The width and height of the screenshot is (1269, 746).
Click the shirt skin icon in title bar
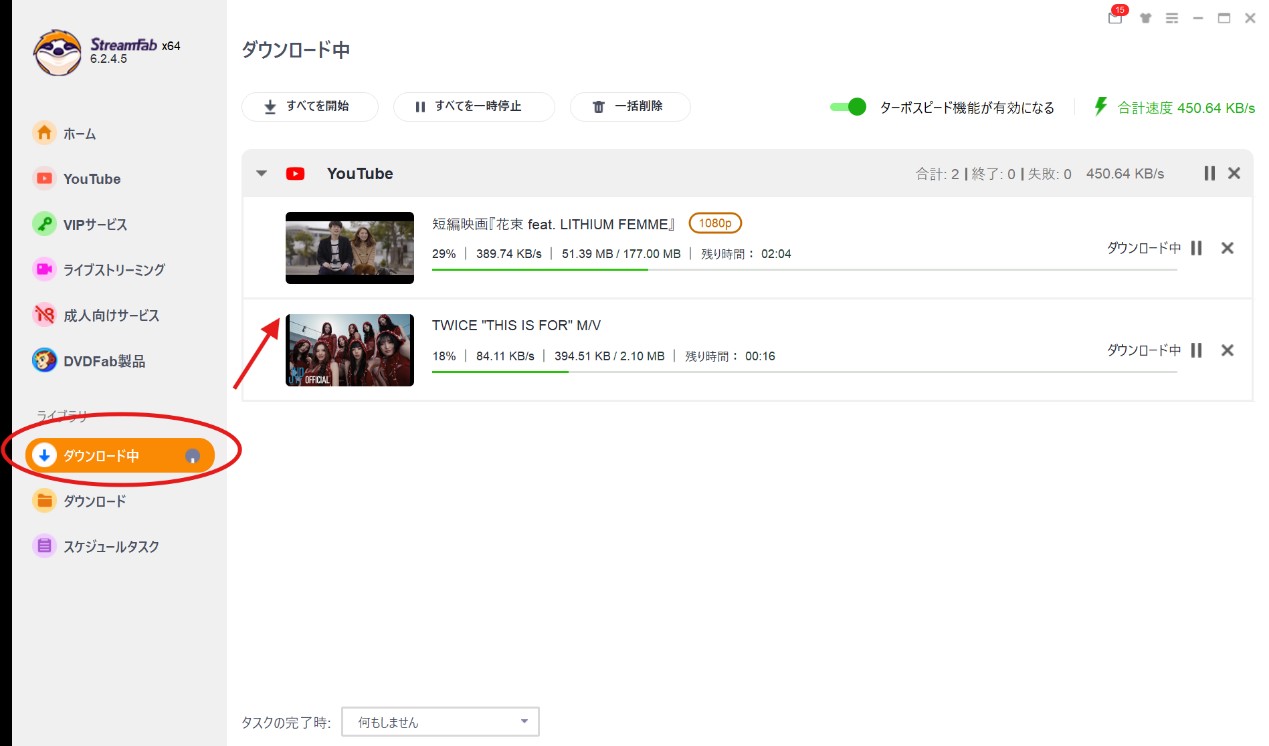point(1145,18)
